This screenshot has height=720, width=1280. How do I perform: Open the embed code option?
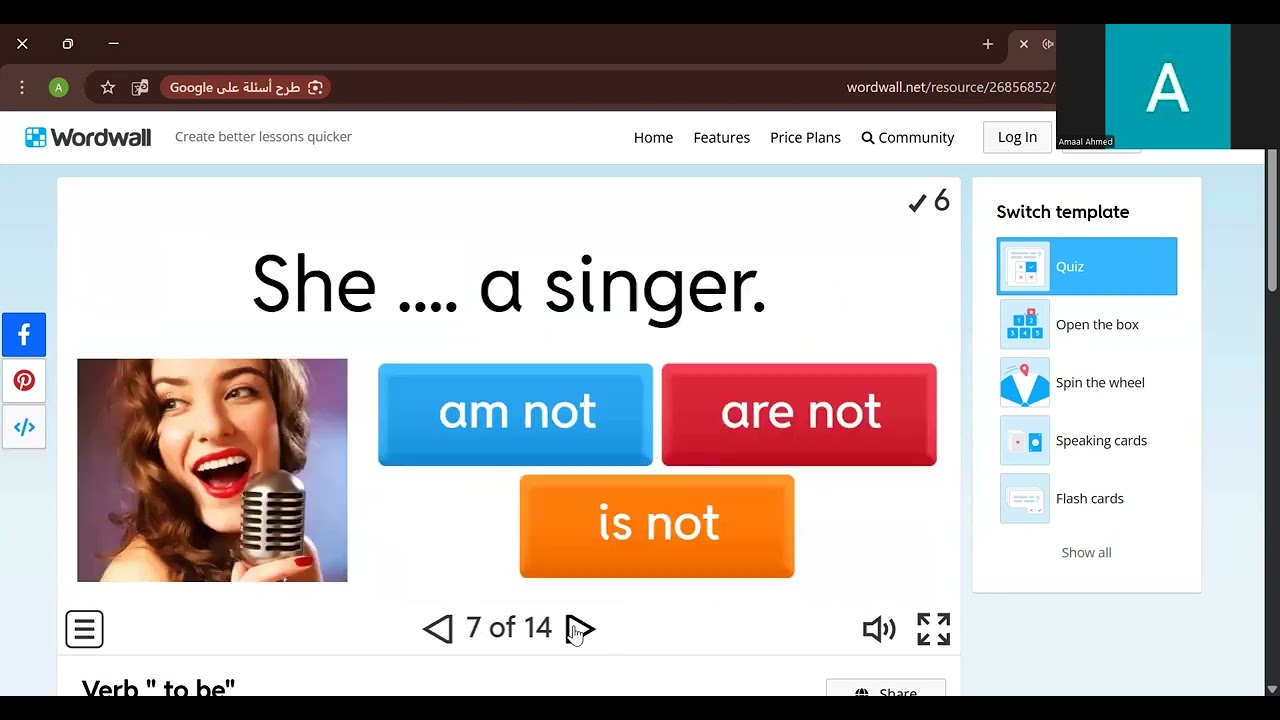pyautogui.click(x=24, y=427)
